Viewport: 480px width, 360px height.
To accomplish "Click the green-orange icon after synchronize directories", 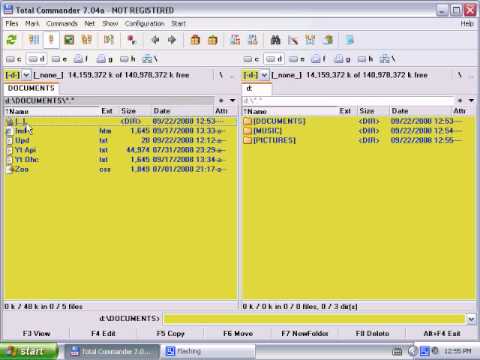I will [328, 40].
